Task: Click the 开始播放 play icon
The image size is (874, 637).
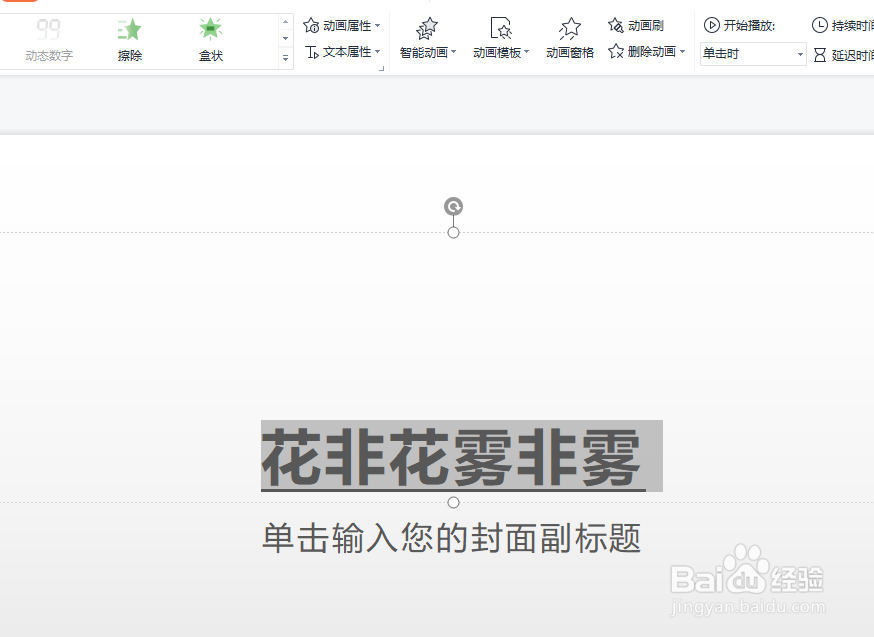Action: [711, 25]
